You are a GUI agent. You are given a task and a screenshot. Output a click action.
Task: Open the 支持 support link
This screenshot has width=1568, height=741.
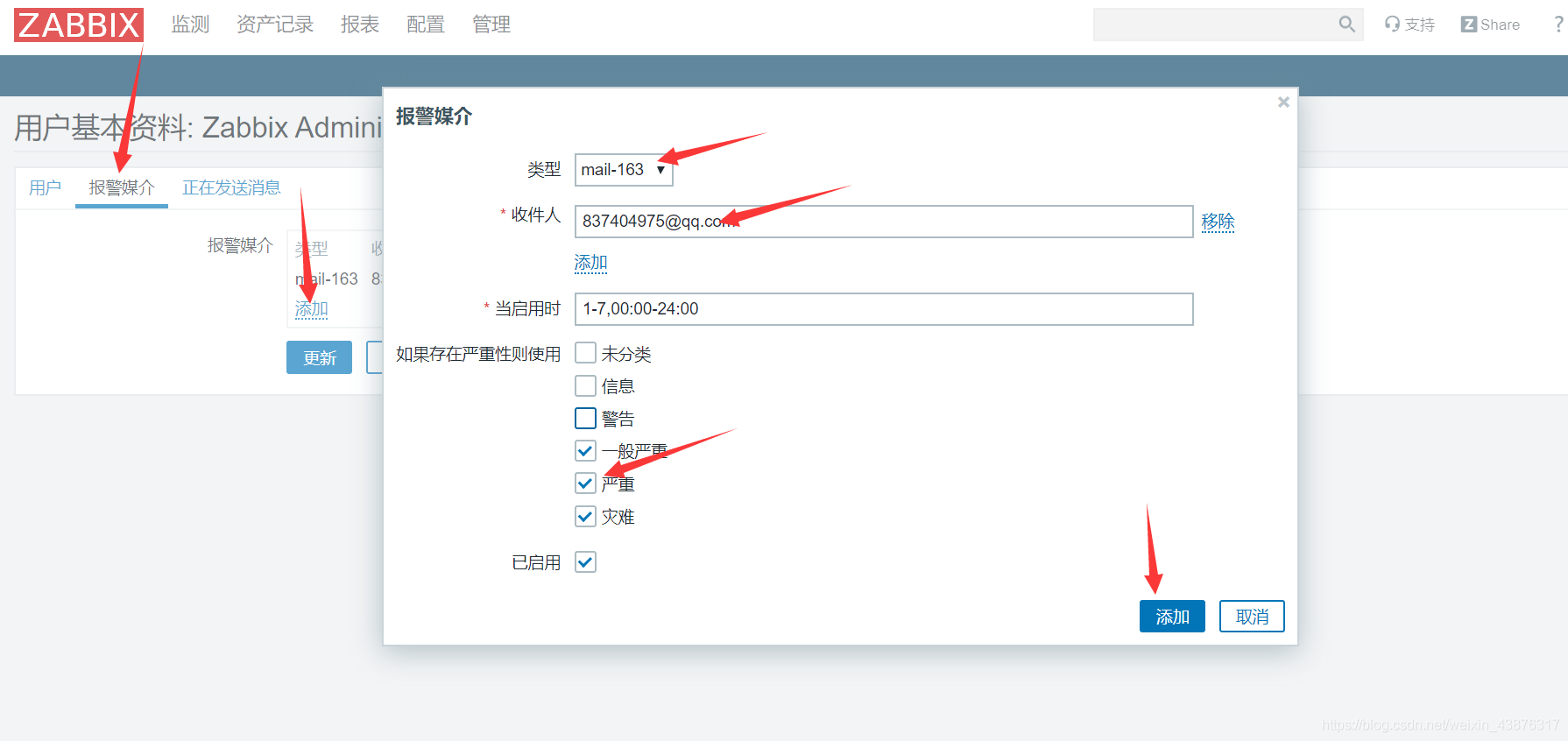(1409, 25)
